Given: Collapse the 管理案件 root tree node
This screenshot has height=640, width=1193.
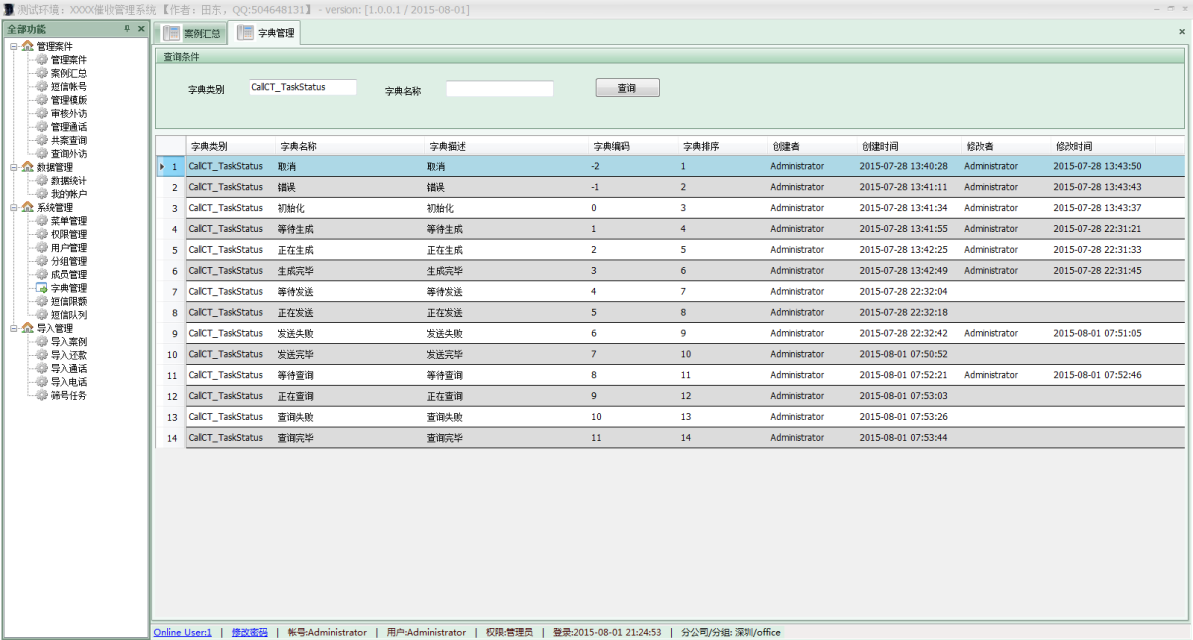Looking at the screenshot, I should (x=13, y=47).
